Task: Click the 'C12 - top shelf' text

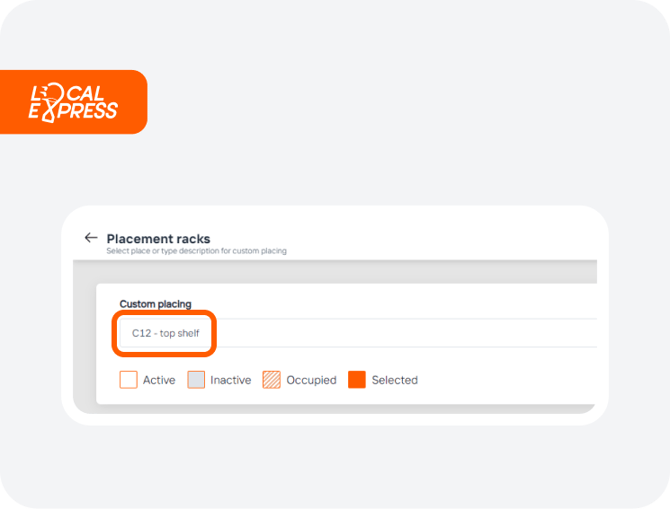Action: point(165,333)
